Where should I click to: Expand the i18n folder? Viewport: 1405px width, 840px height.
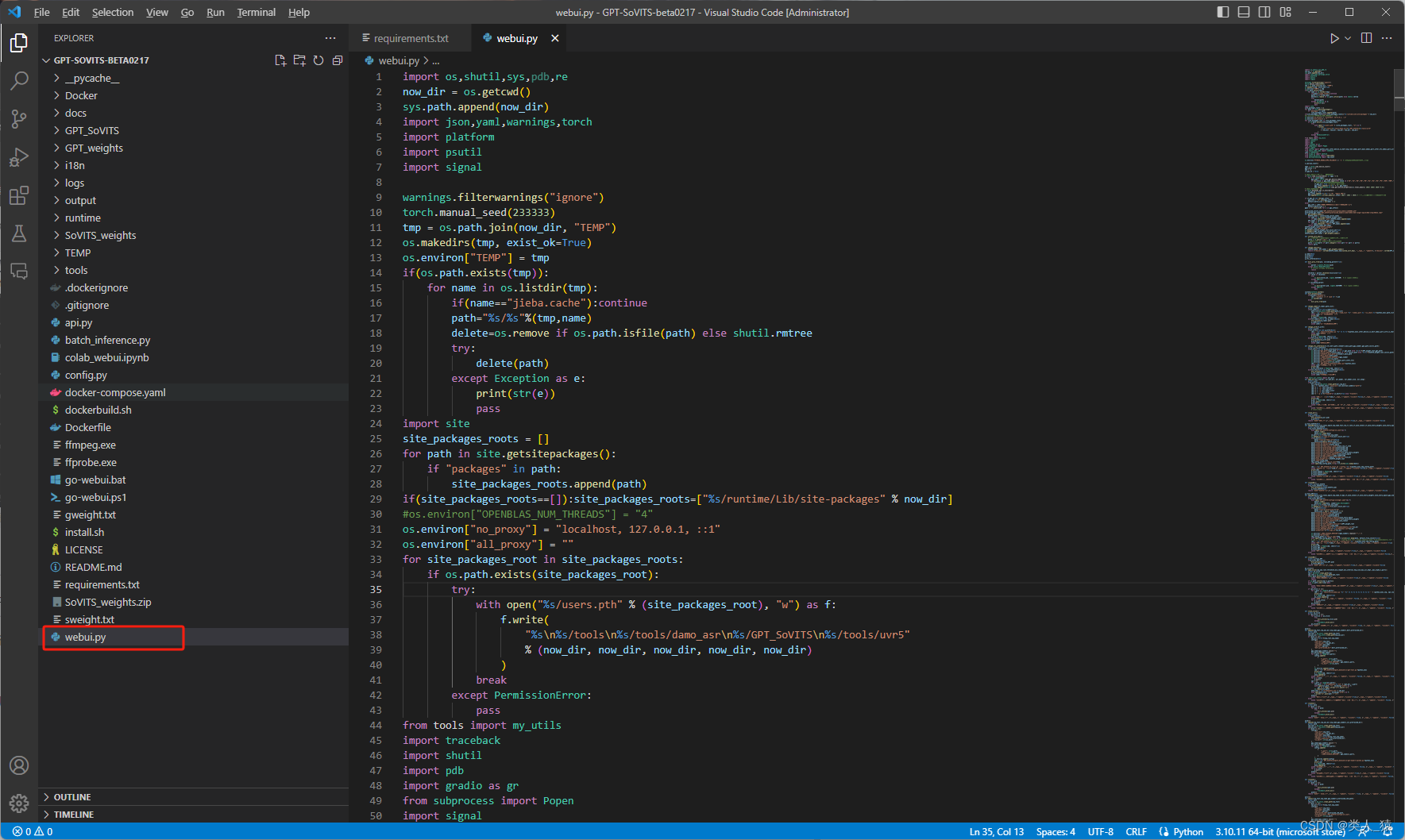(x=194, y=165)
